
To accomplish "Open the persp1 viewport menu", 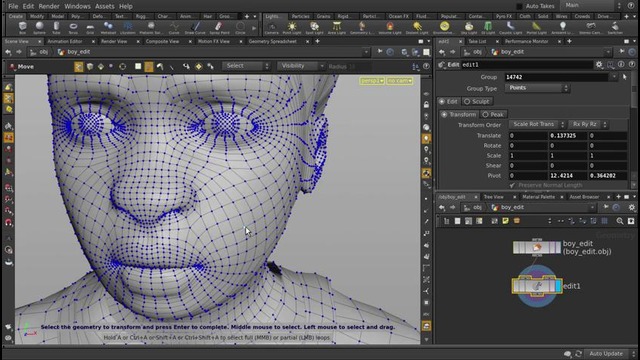I will point(372,81).
